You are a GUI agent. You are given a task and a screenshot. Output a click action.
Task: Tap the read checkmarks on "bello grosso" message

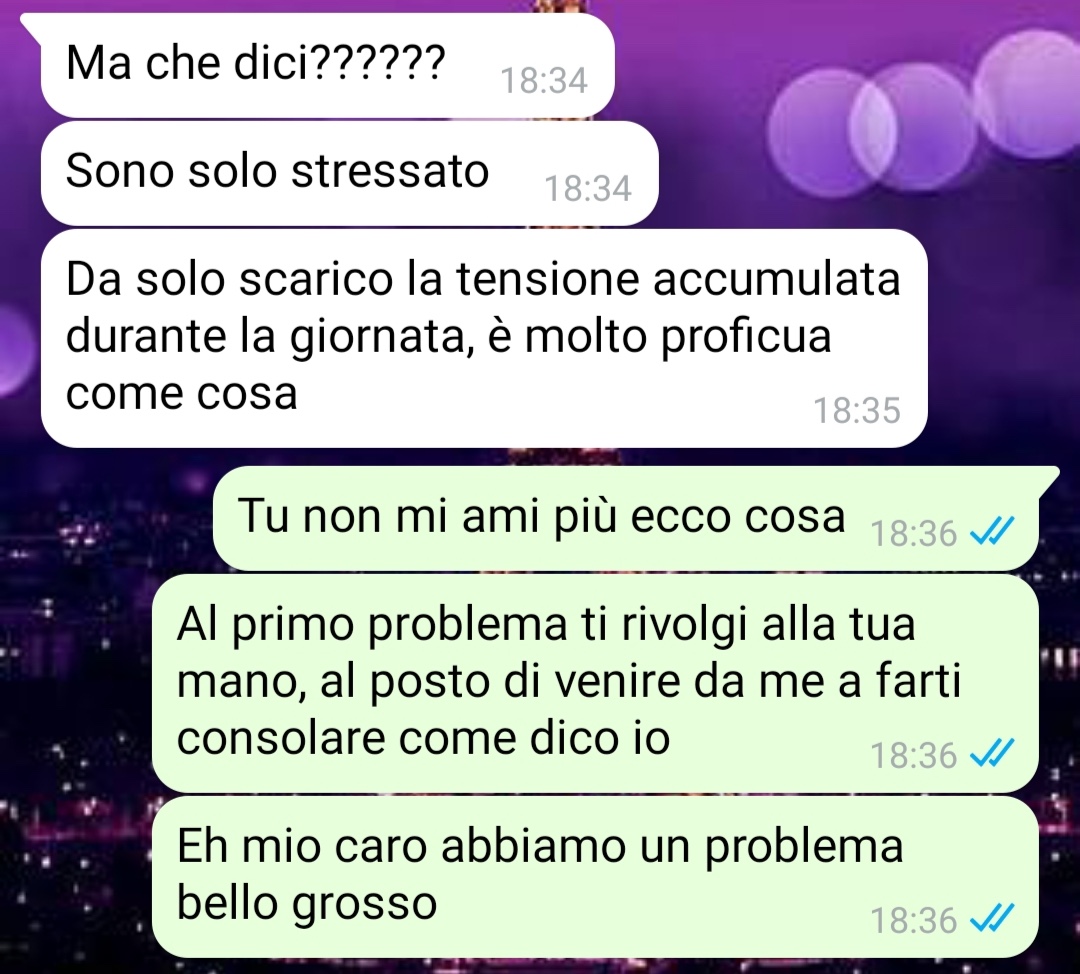click(x=992, y=918)
